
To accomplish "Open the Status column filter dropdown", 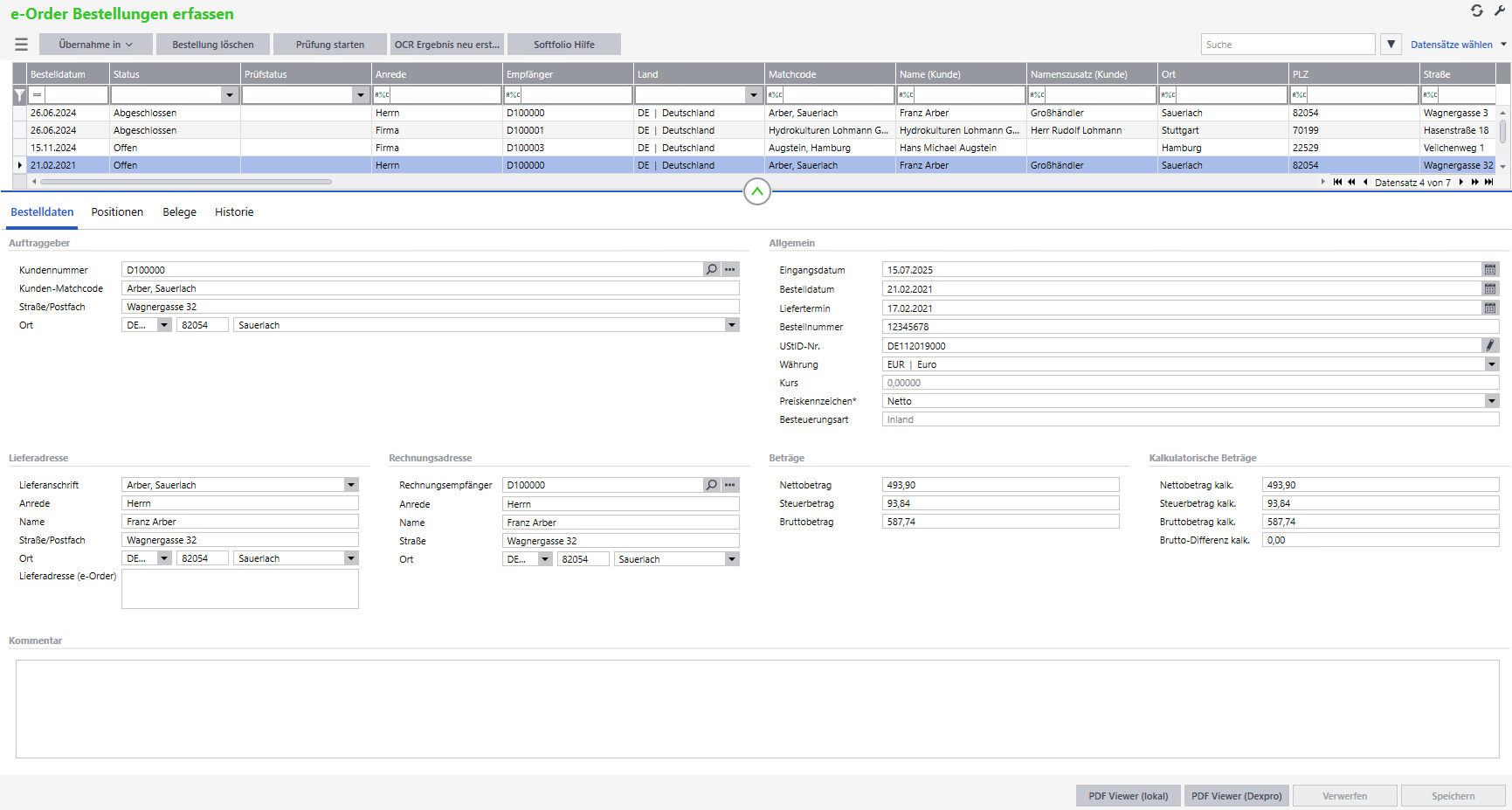I will coord(230,94).
